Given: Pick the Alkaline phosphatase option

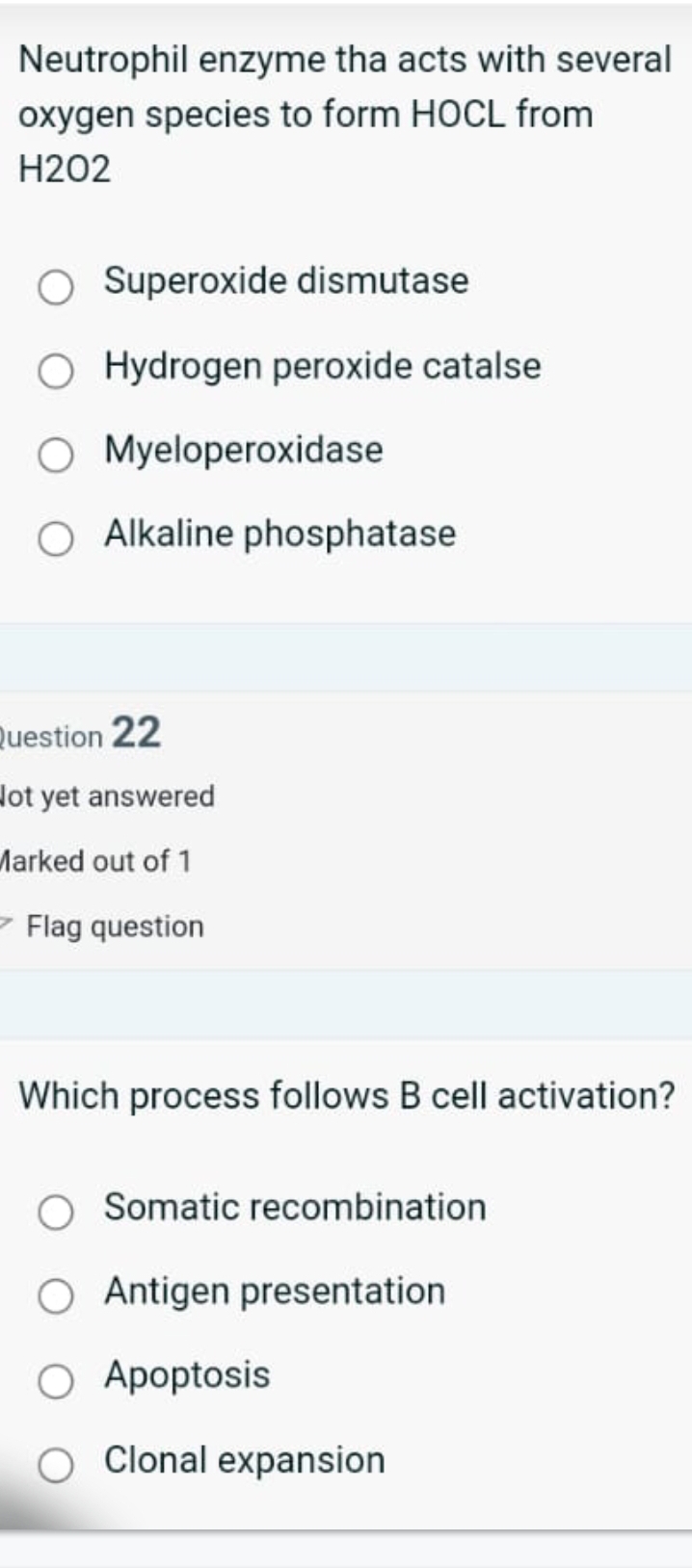Looking at the screenshot, I should click(x=56, y=538).
